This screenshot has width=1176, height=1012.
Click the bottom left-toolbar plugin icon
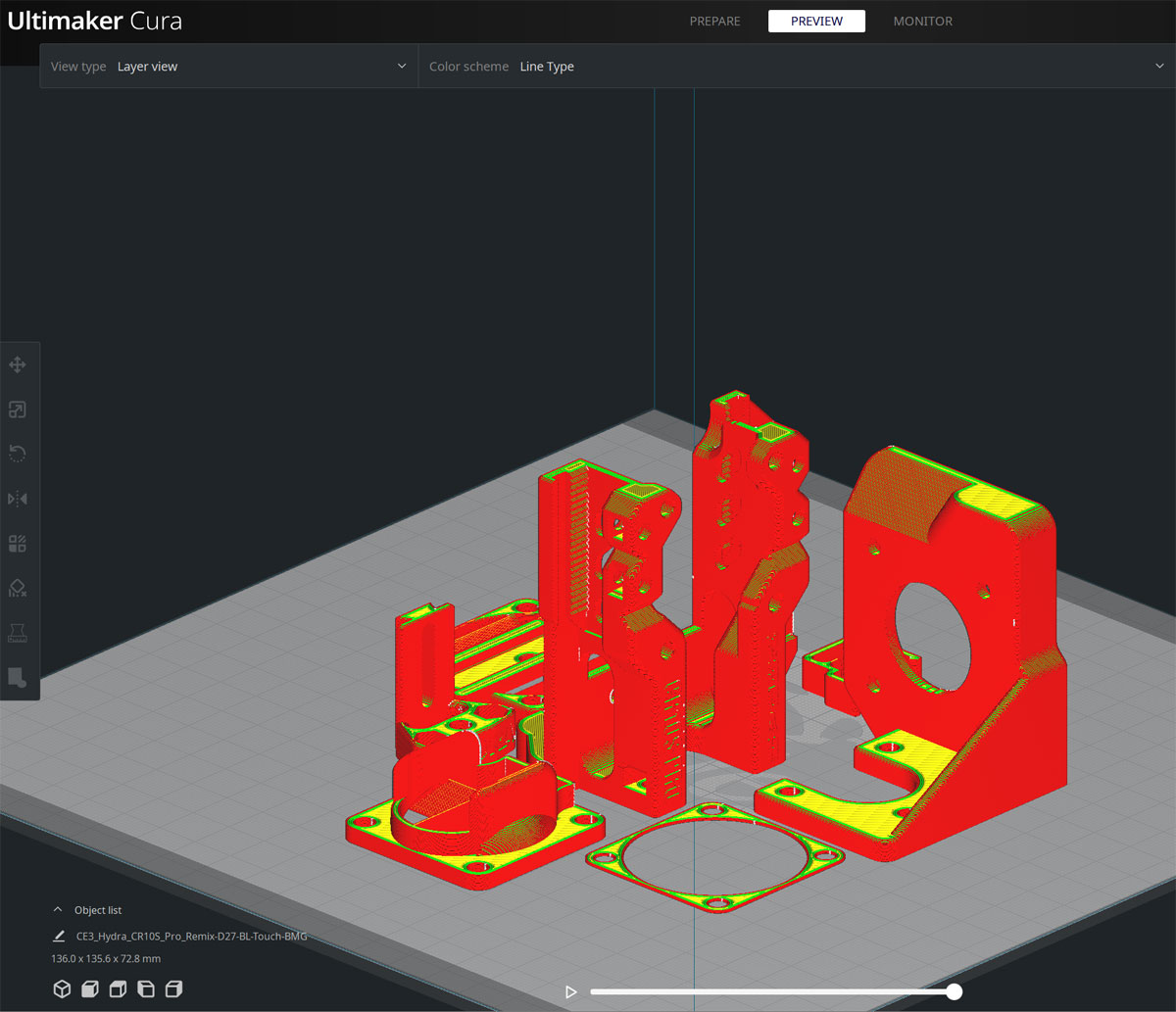point(17,677)
